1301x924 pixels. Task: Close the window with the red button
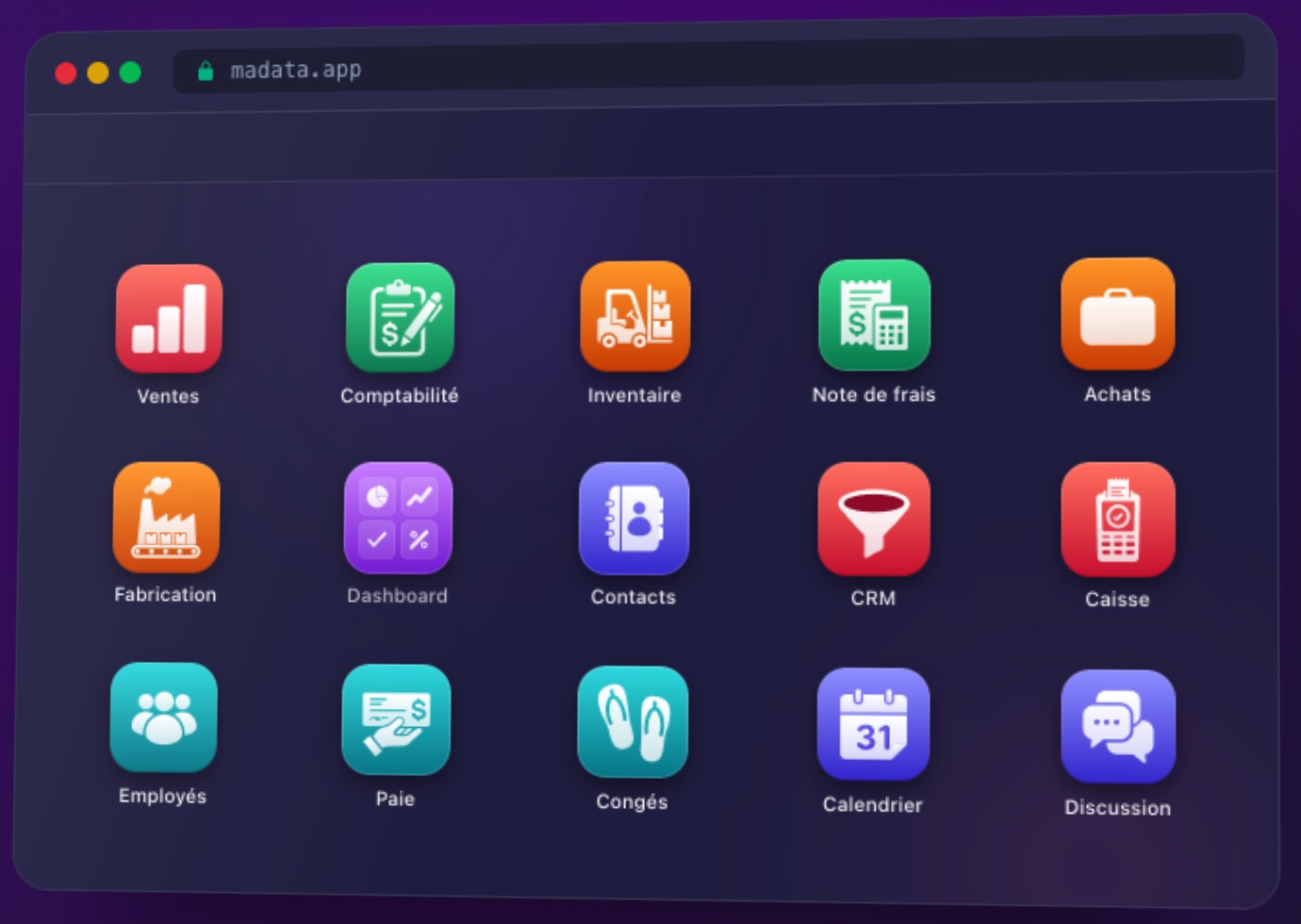pyautogui.click(x=66, y=74)
